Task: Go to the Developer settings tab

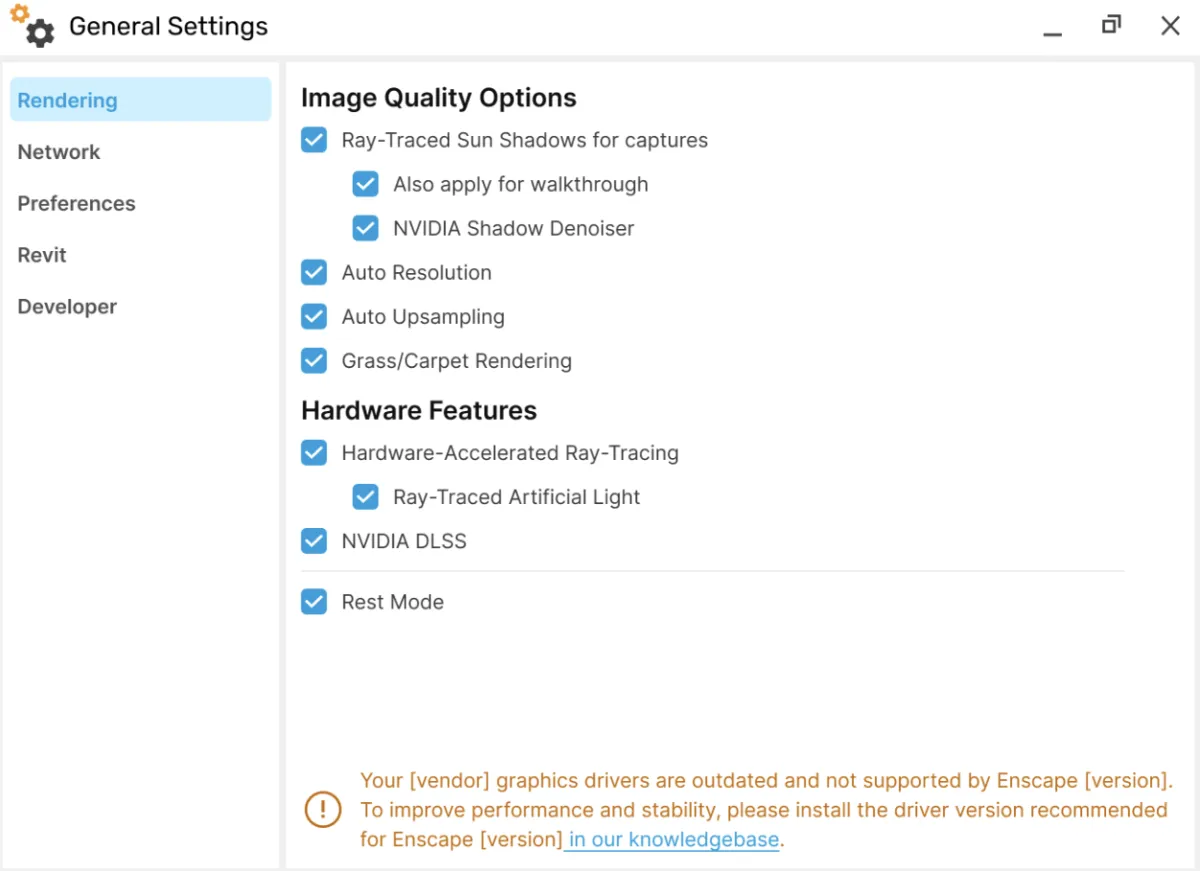Action: (x=67, y=306)
